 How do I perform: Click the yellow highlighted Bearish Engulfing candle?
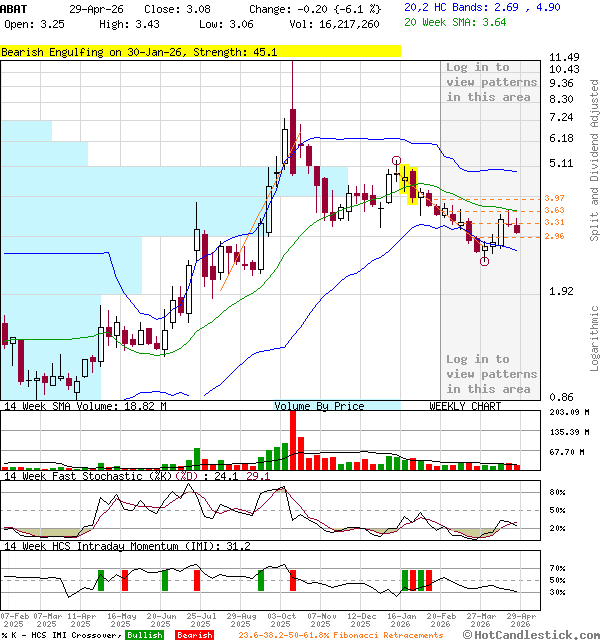[x=410, y=184]
